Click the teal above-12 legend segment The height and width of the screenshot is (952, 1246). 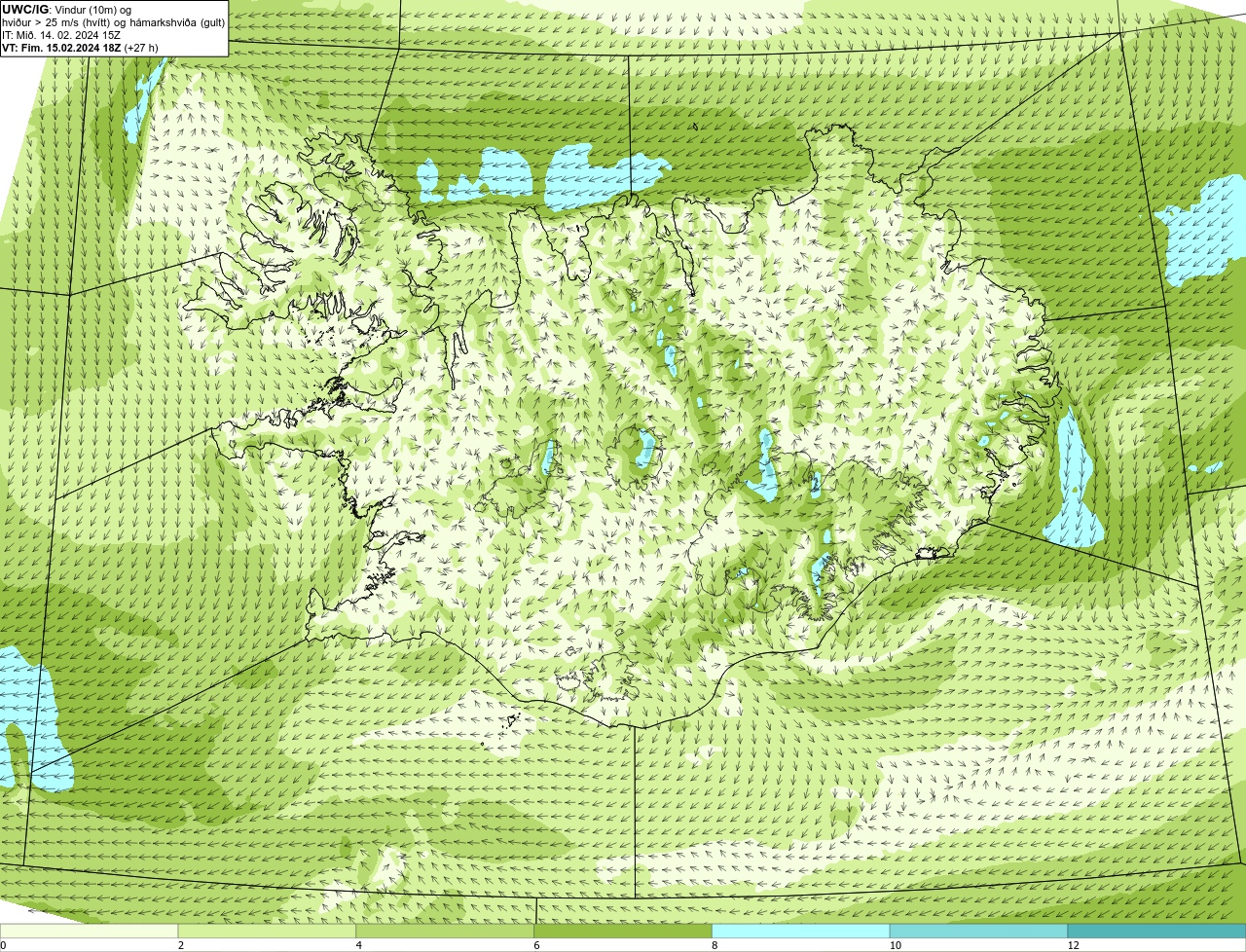(x=1156, y=931)
